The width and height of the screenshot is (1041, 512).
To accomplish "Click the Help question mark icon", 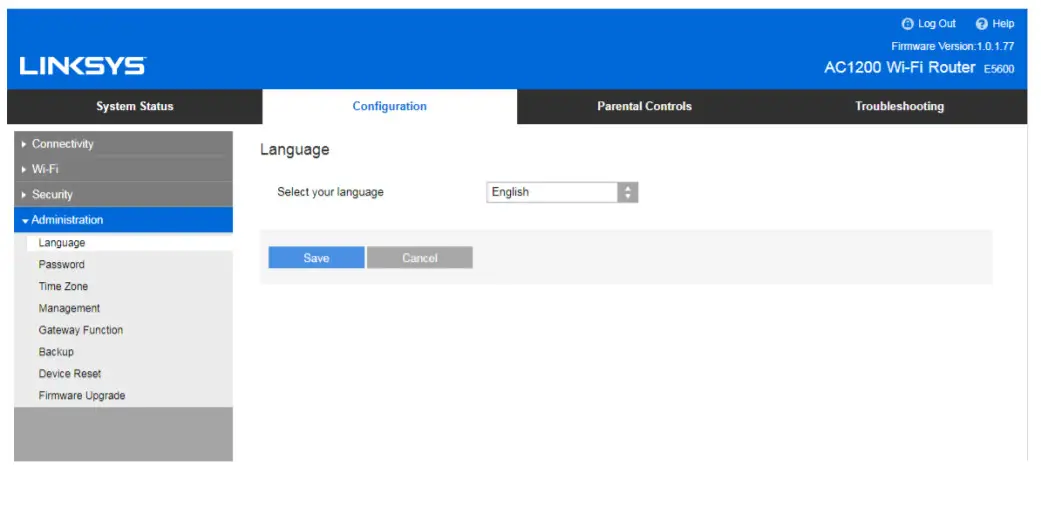I will click(x=982, y=24).
